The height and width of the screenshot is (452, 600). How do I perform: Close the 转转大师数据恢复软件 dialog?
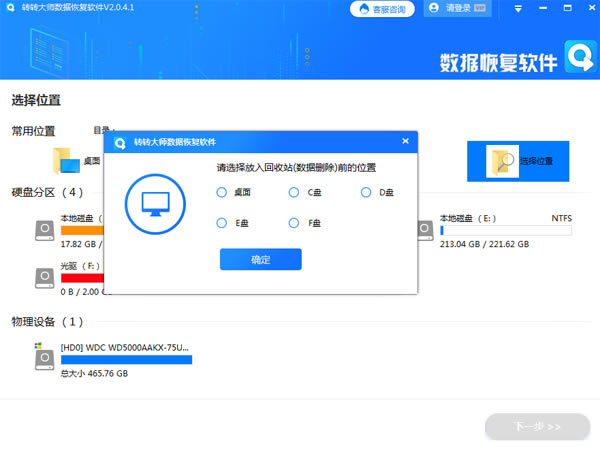tap(406, 141)
